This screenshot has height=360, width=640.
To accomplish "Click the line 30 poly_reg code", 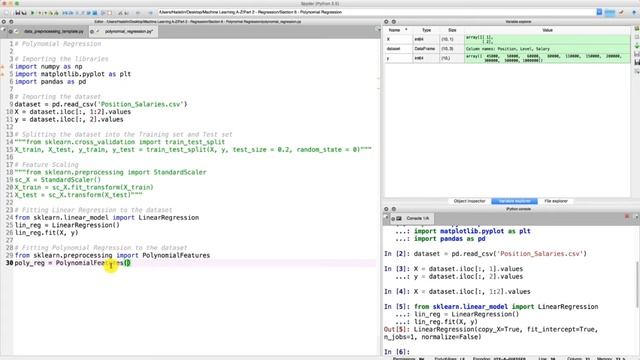I will (72, 263).
